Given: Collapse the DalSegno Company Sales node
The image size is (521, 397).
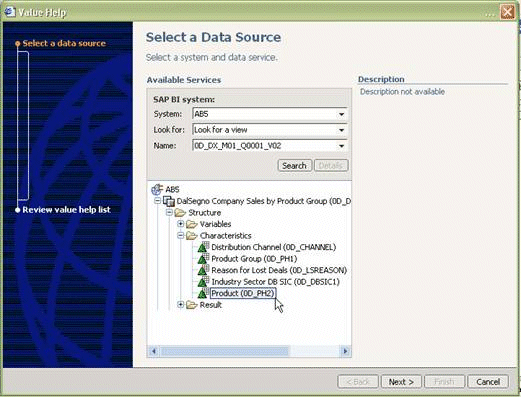Looking at the screenshot, I should click(157, 201).
